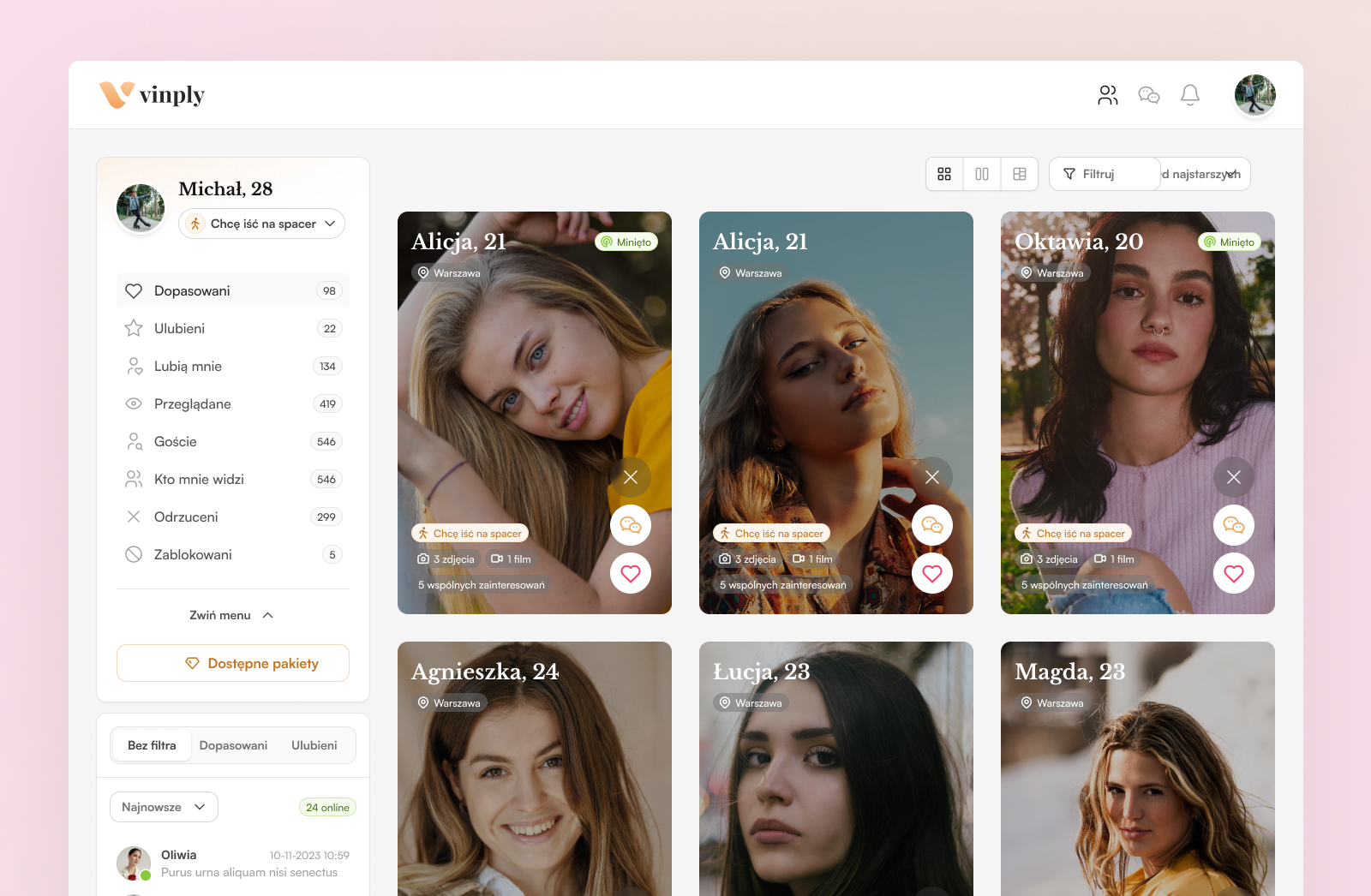
Task: Click the Dostępne pakiety button
Action: (233, 663)
